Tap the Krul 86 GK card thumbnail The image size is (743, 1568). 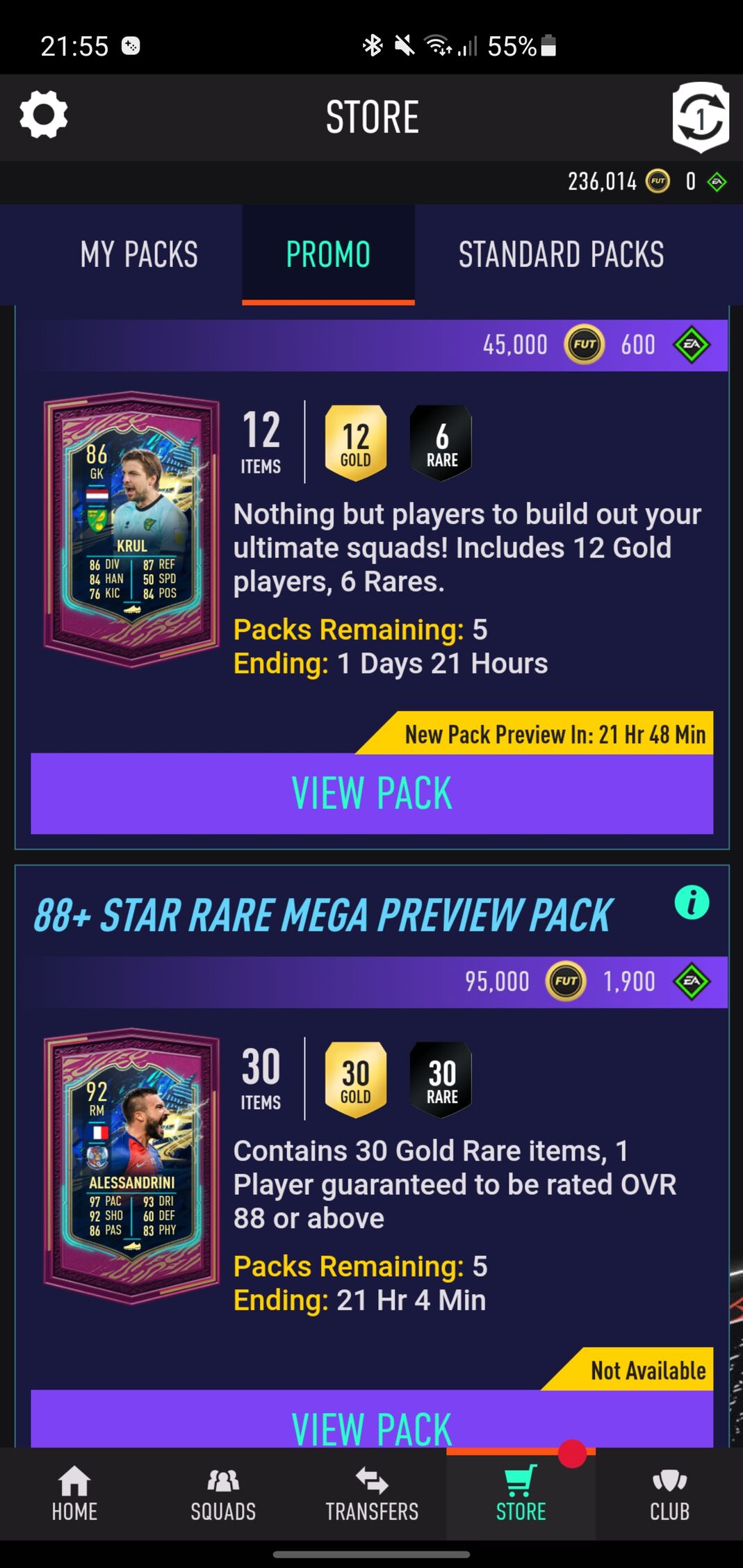click(x=131, y=530)
